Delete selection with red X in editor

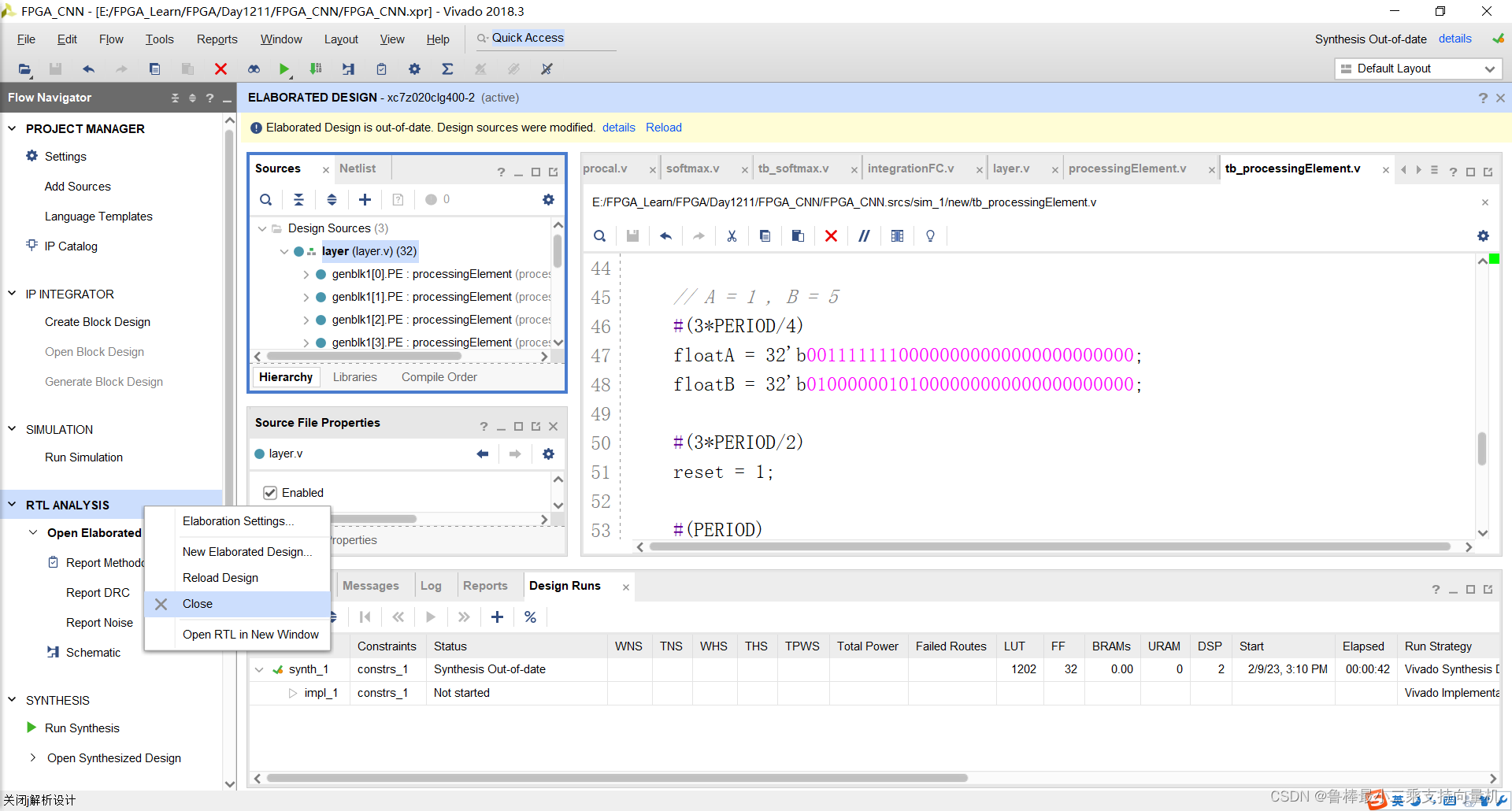click(831, 236)
